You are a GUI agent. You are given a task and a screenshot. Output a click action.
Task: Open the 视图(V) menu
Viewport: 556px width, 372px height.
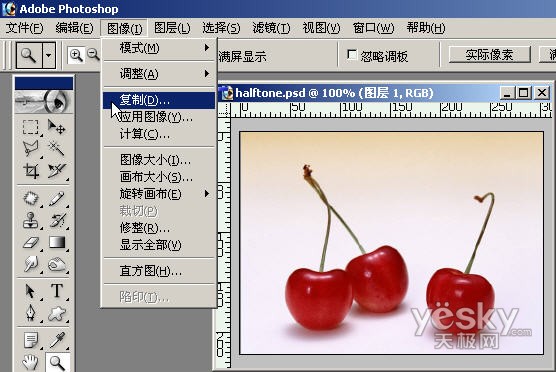point(321,28)
